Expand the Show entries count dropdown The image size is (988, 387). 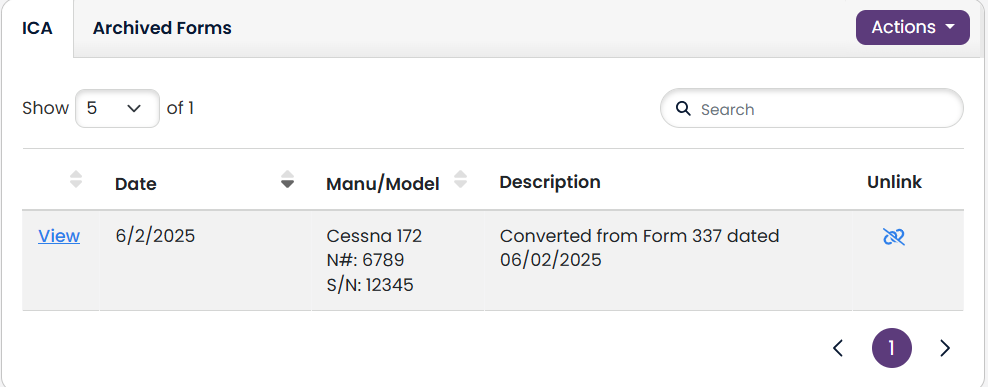tap(117, 108)
